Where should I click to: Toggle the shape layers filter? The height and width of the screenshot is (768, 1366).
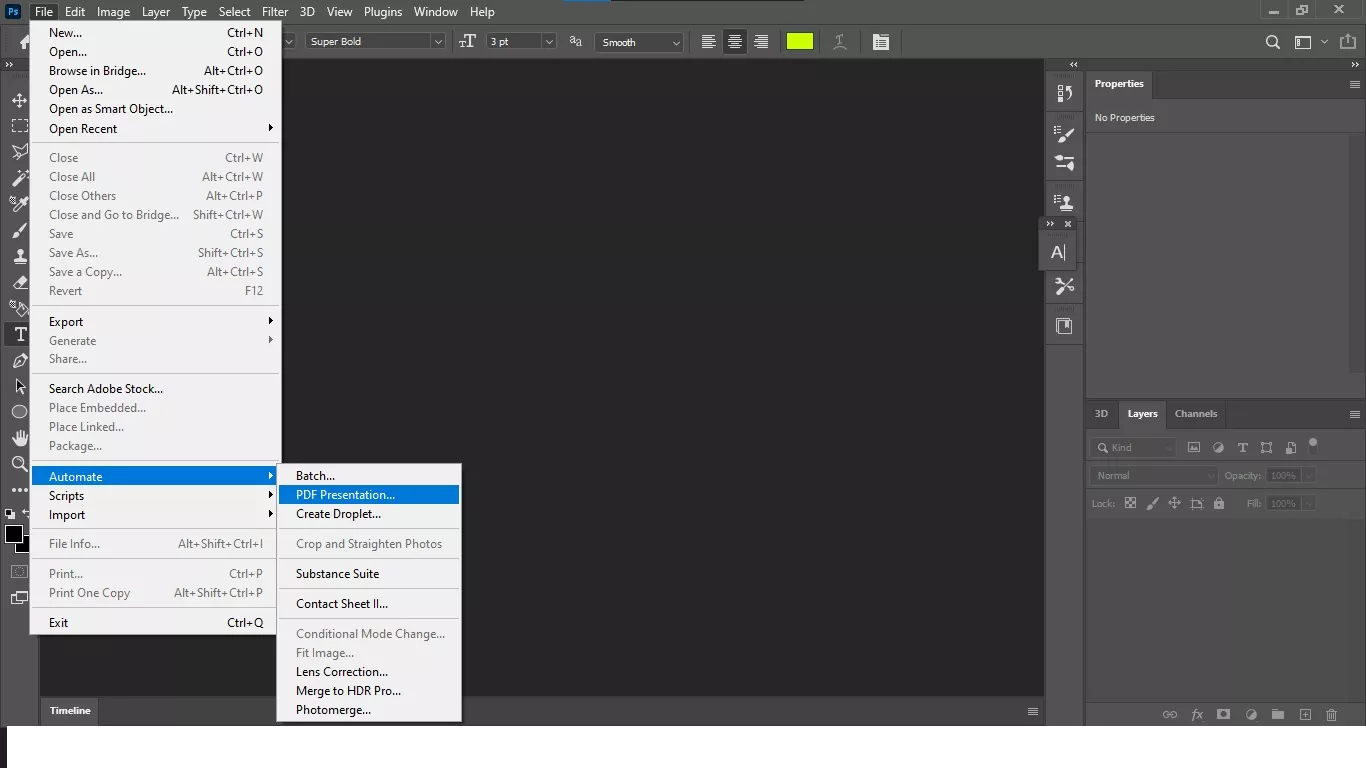click(x=1266, y=448)
